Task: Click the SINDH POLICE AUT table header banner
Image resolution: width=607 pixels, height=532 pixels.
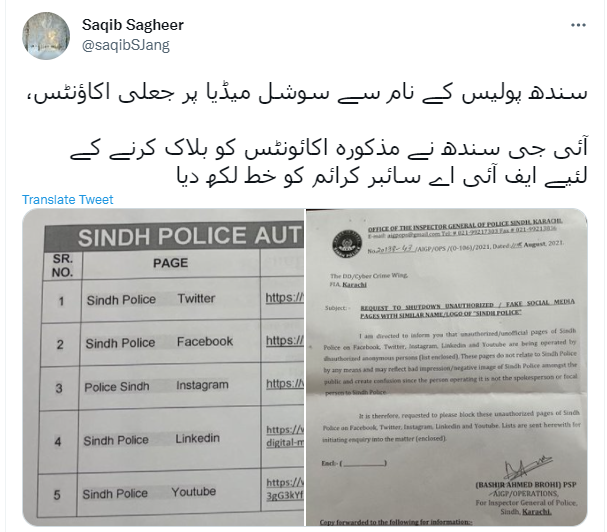Action: pos(174,236)
